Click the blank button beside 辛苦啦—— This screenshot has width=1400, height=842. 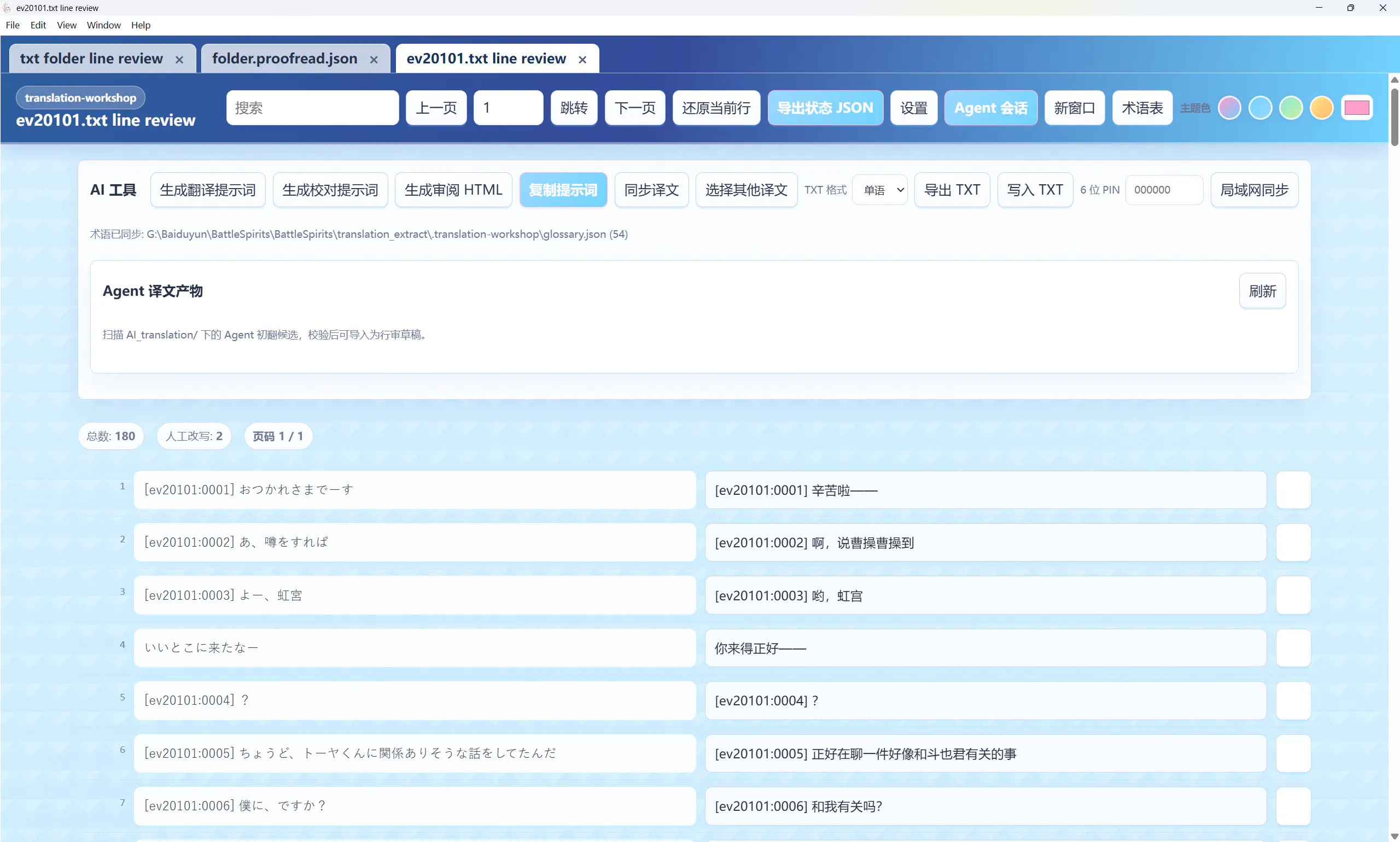[x=1293, y=490]
